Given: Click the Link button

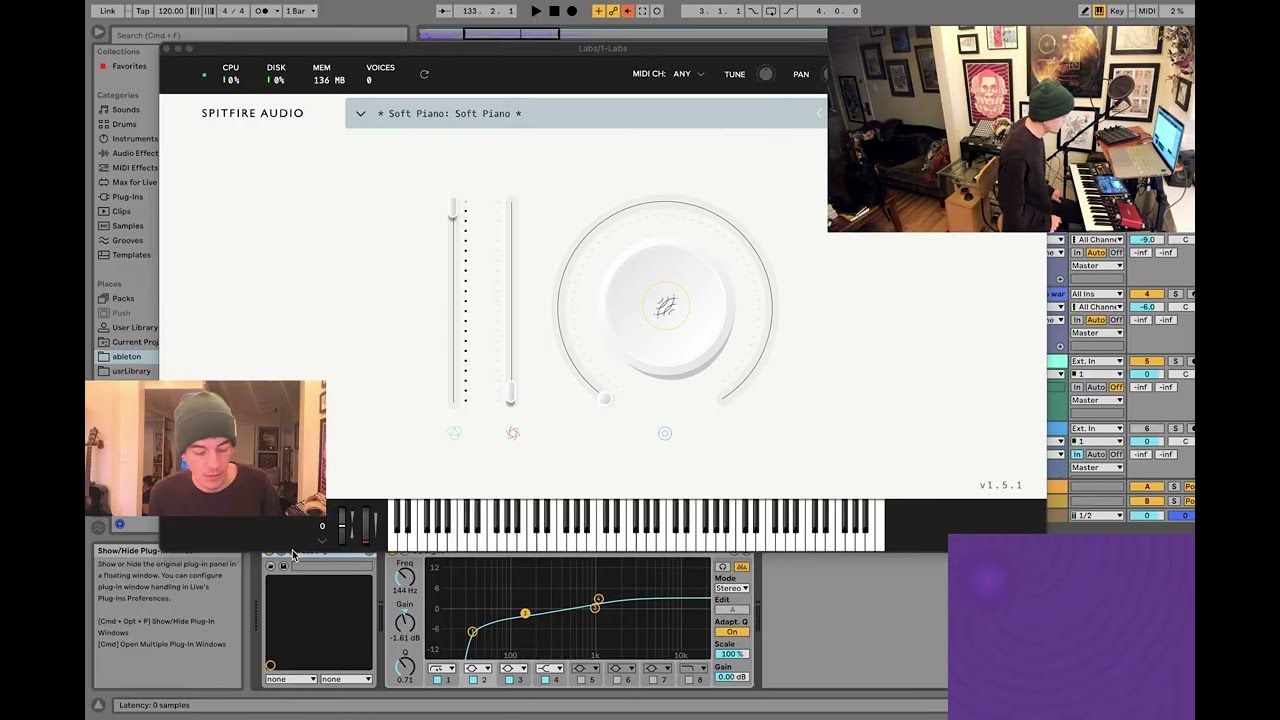Looking at the screenshot, I should coord(107,11).
